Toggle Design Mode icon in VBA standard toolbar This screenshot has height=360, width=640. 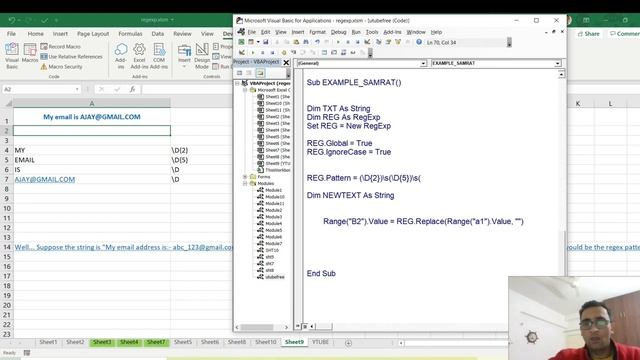click(x=367, y=42)
